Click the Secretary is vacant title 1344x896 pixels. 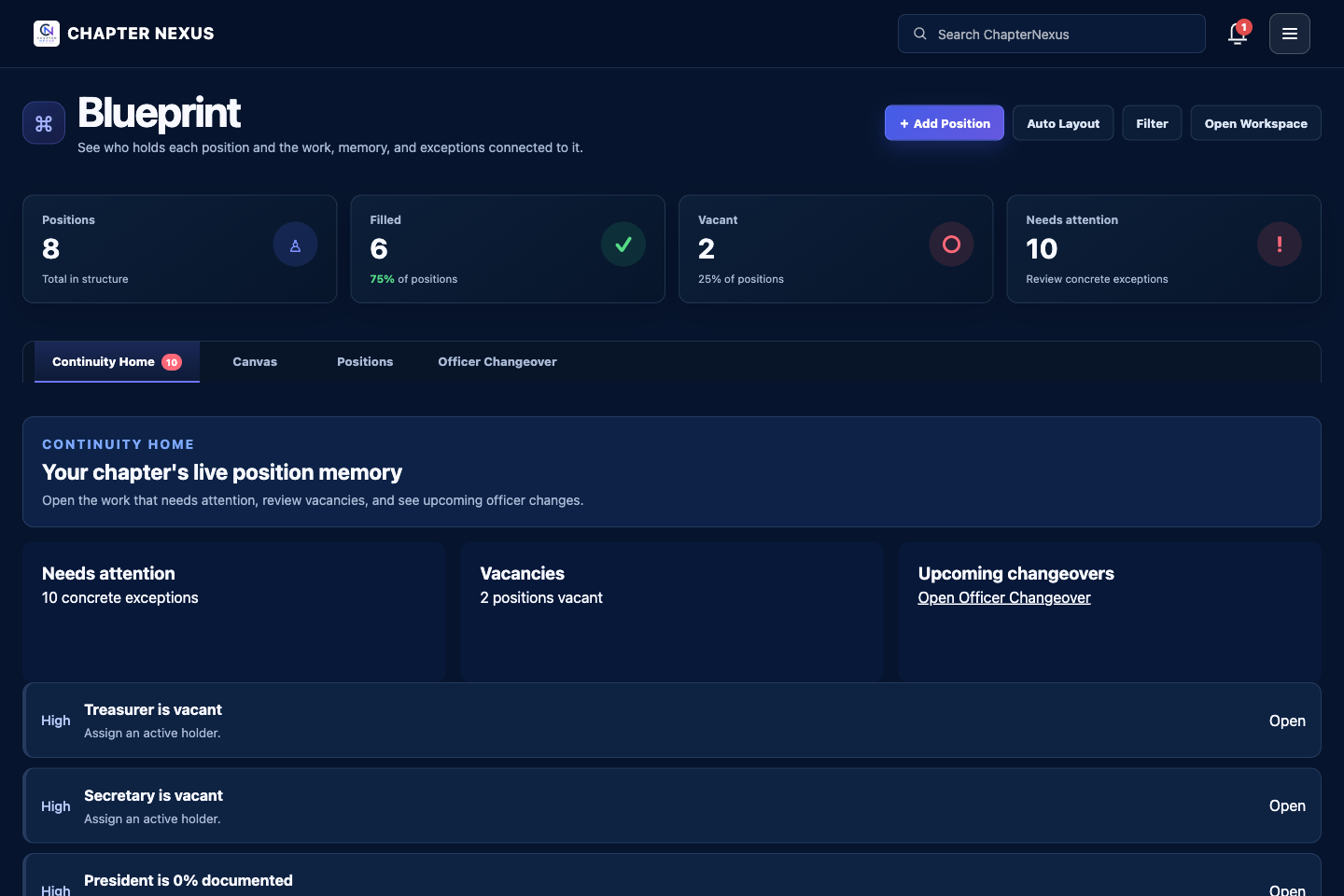click(153, 796)
